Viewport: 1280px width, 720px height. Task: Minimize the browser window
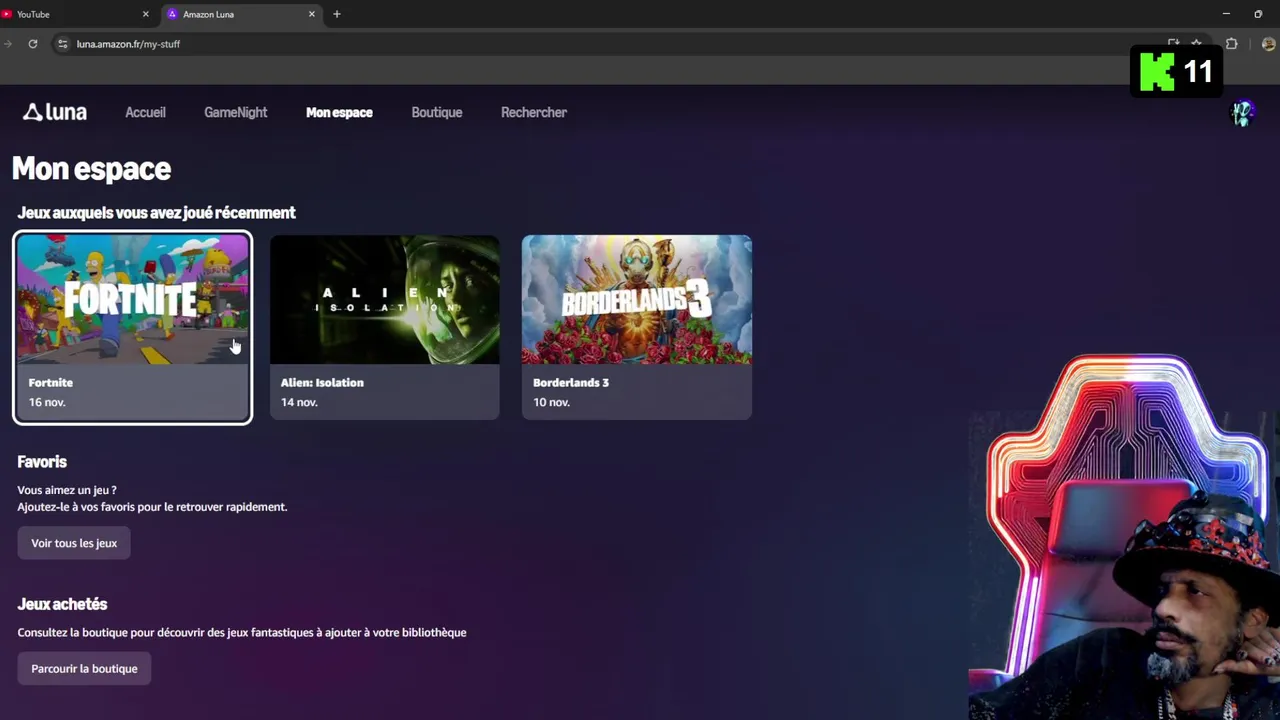(x=1226, y=14)
